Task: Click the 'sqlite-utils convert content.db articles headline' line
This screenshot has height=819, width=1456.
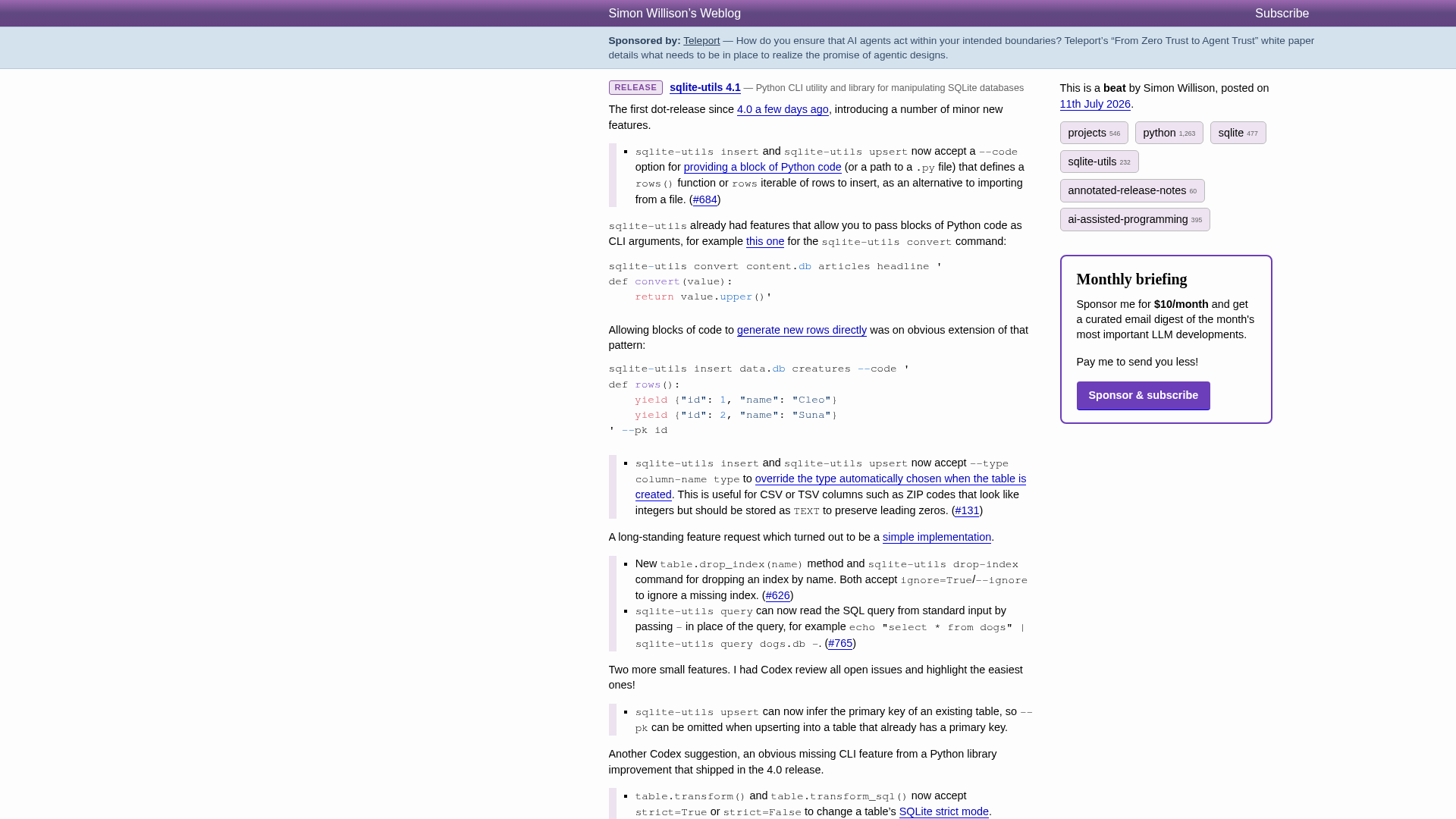Action: click(x=775, y=267)
